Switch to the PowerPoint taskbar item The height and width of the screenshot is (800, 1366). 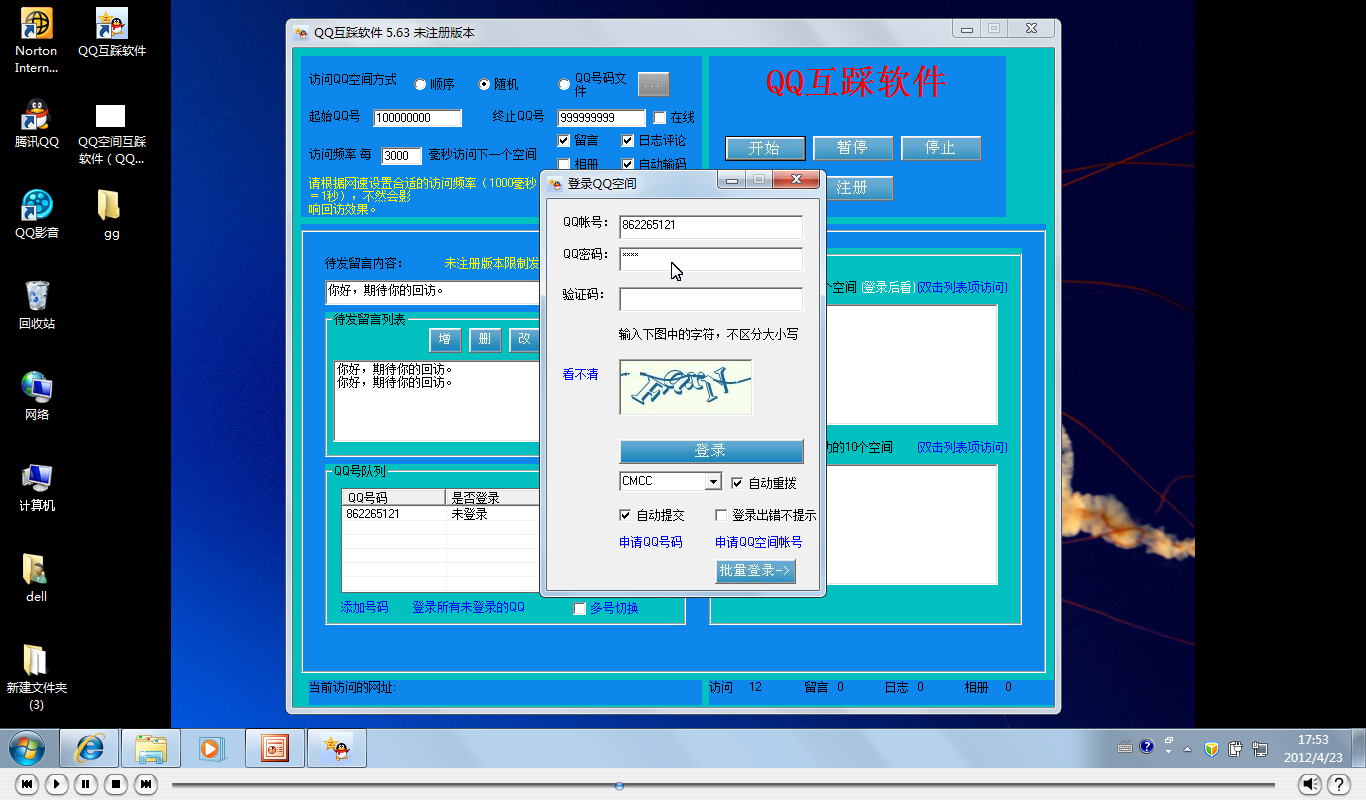[x=274, y=748]
